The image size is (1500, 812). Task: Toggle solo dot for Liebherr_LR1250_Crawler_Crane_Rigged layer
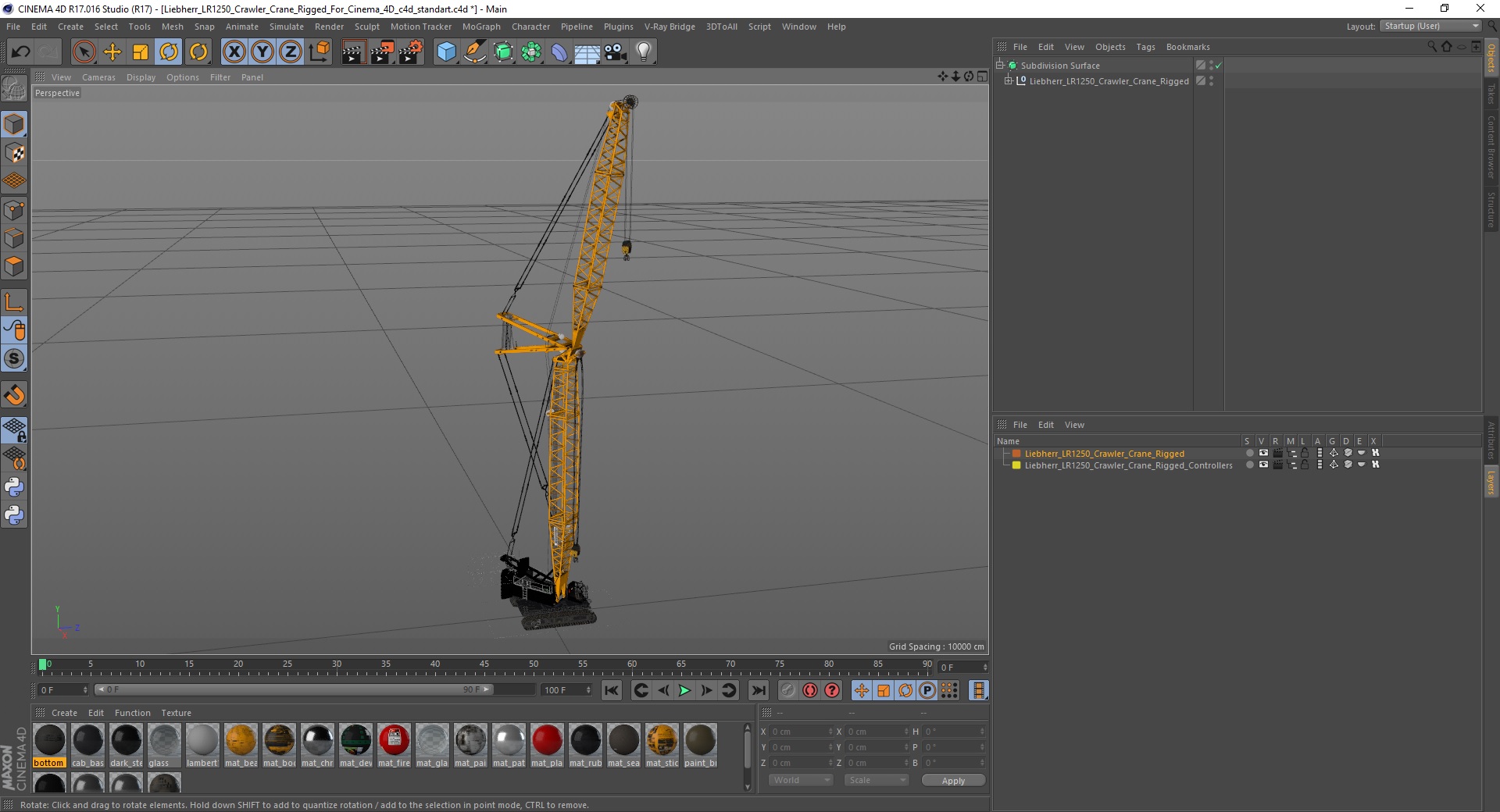click(1249, 453)
